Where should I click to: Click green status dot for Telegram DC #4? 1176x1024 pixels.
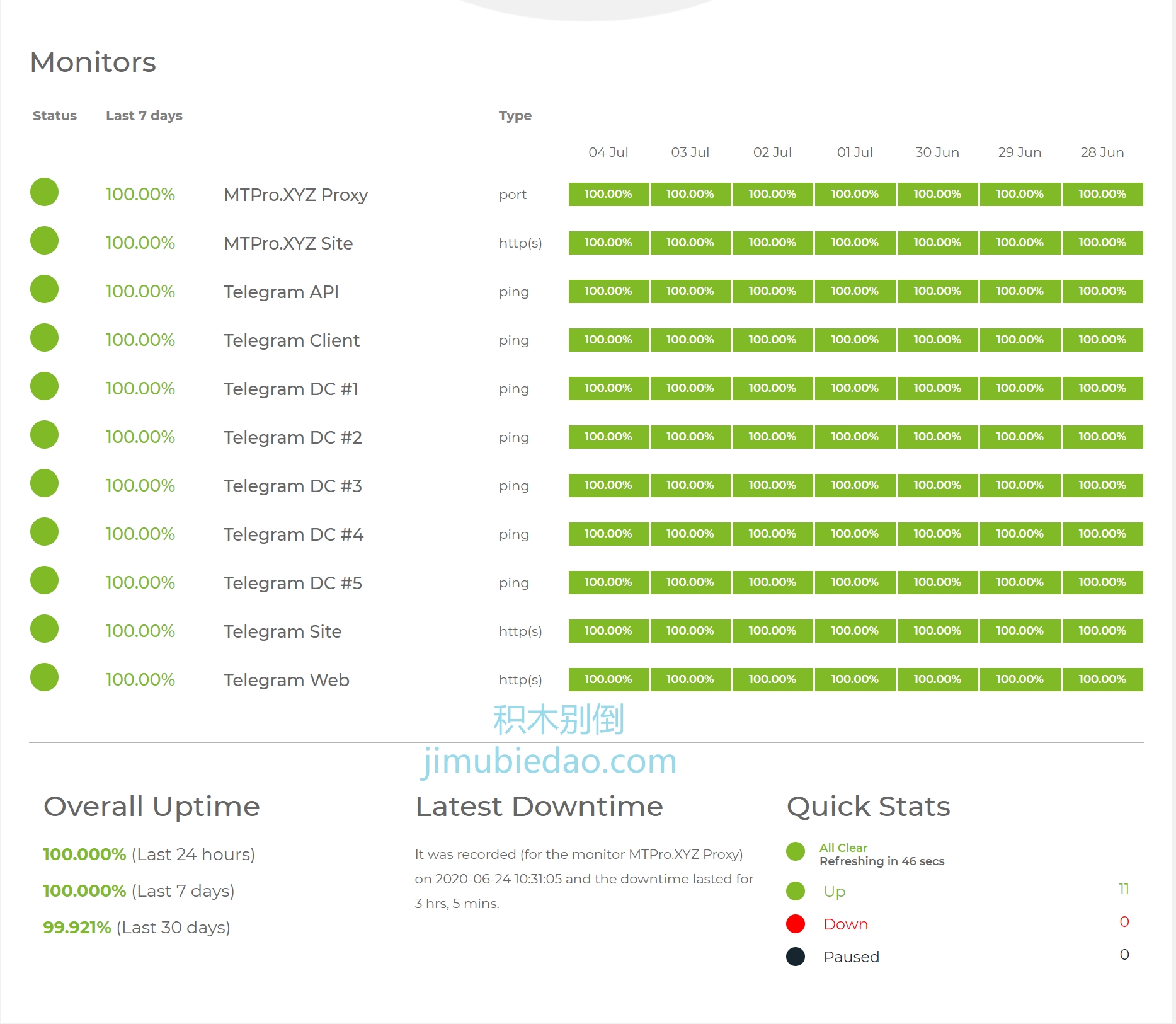(44, 532)
